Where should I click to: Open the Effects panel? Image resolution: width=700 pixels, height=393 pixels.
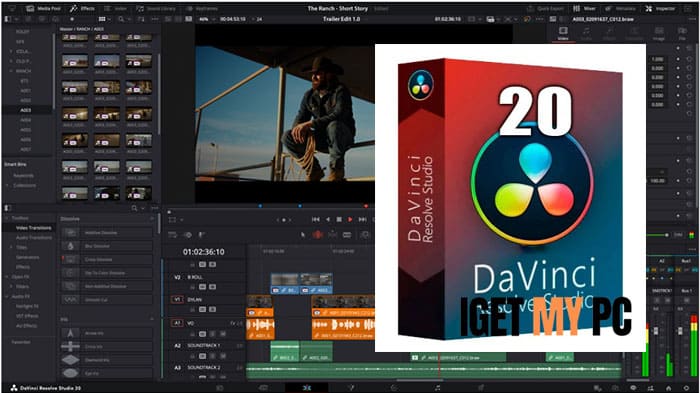[82, 8]
